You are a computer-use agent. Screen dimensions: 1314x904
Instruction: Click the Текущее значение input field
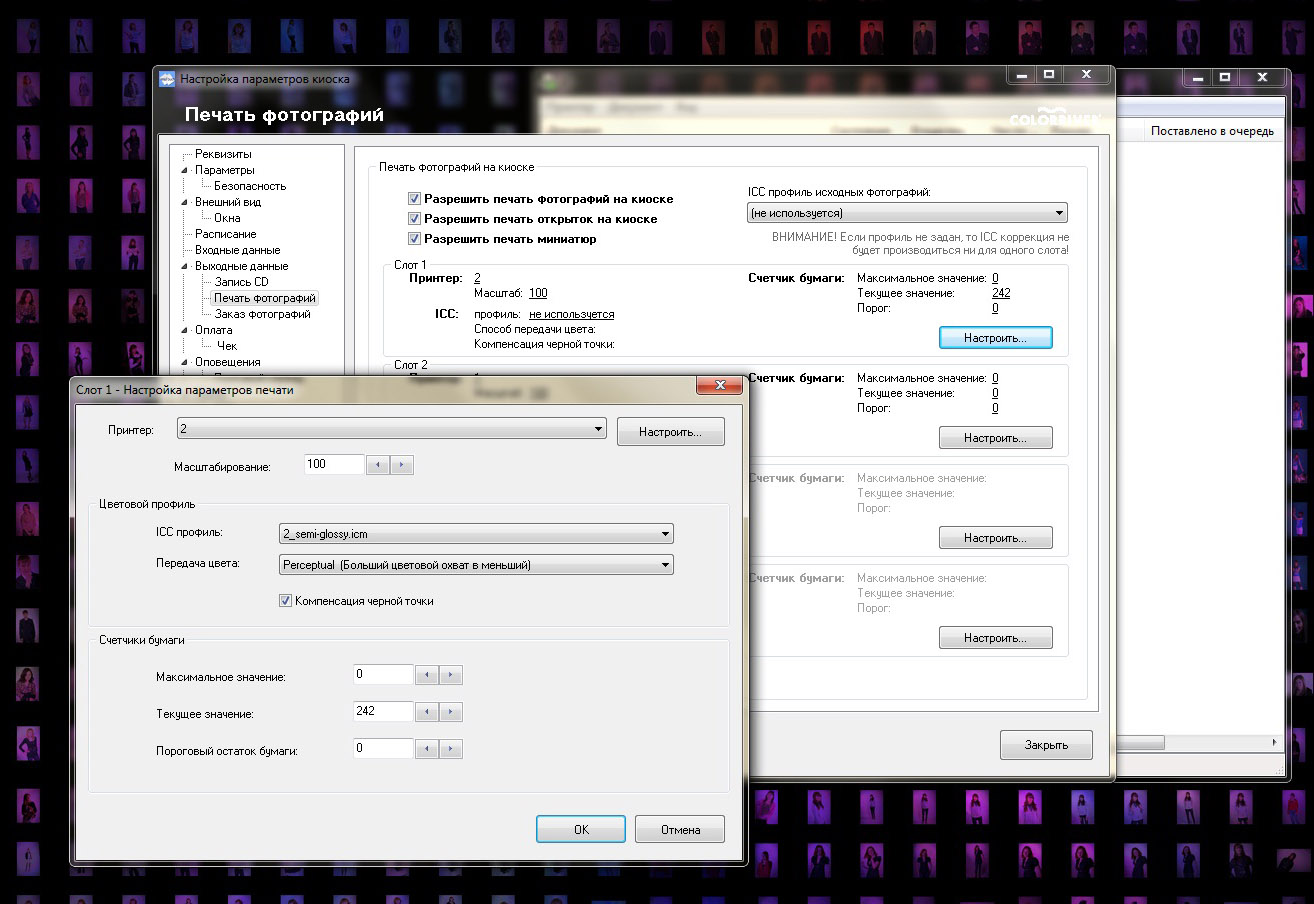click(383, 711)
